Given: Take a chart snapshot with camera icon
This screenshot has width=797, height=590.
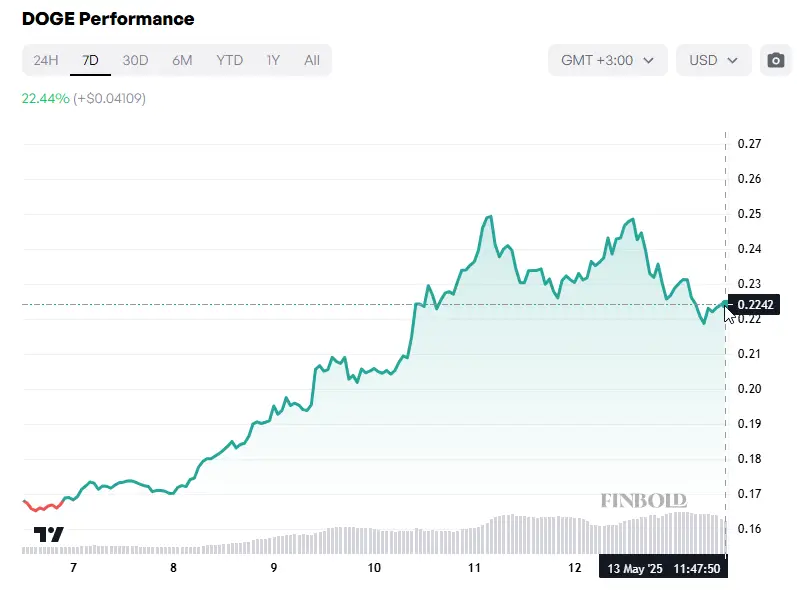Looking at the screenshot, I should point(776,60).
